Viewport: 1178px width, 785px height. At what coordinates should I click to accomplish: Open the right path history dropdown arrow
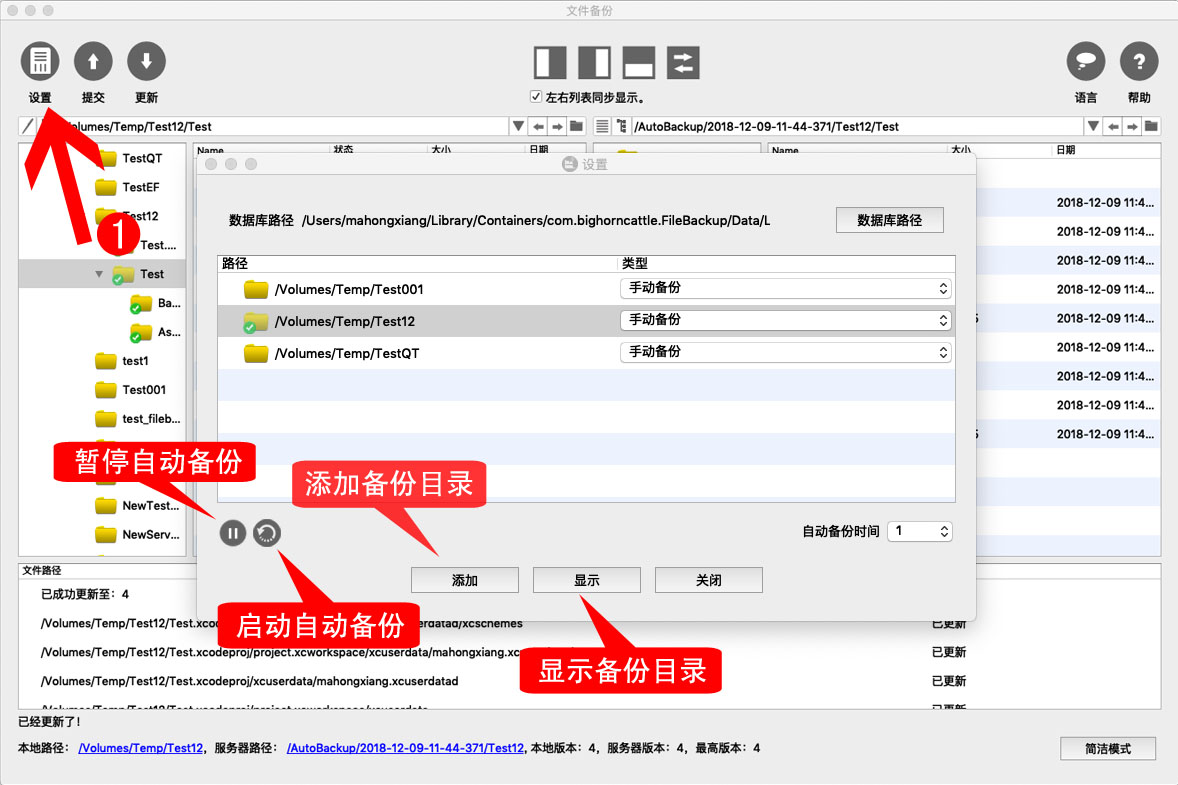(1093, 126)
